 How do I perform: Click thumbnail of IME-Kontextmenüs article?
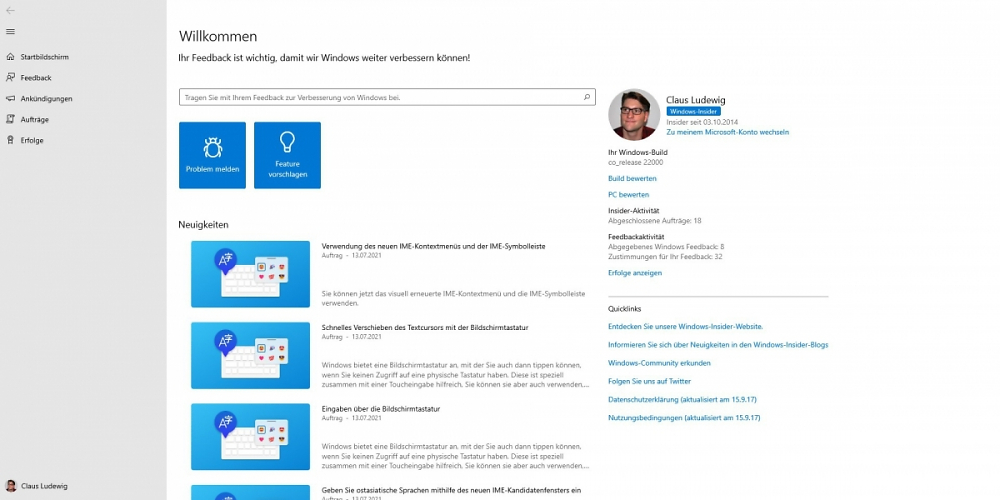point(251,274)
